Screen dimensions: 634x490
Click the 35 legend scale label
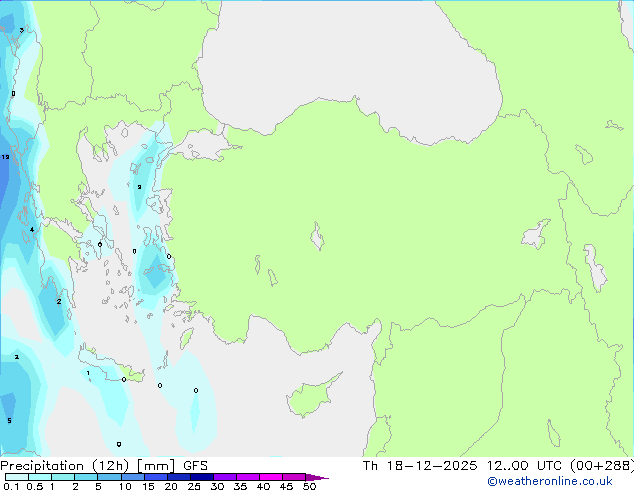pyautogui.click(x=240, y=486)
